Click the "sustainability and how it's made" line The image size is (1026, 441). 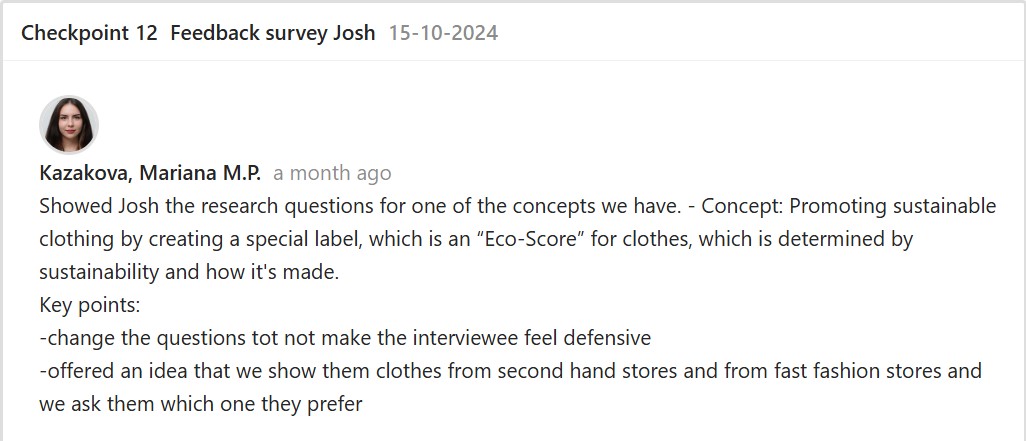click(189, 272)
